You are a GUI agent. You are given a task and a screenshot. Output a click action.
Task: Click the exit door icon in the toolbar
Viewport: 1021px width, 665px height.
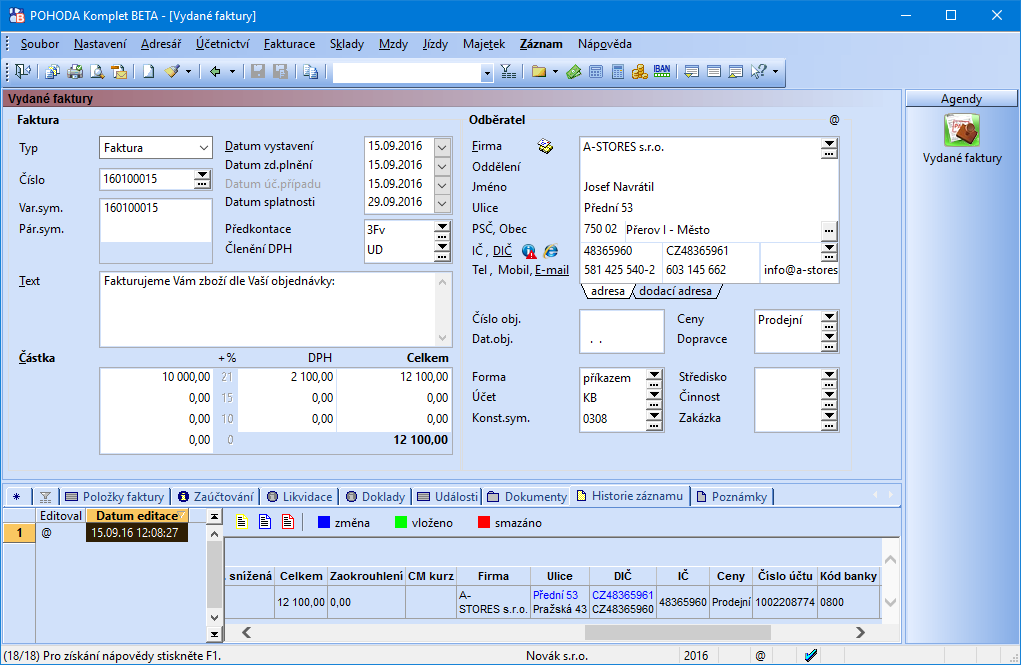click(x=23, y=72)
